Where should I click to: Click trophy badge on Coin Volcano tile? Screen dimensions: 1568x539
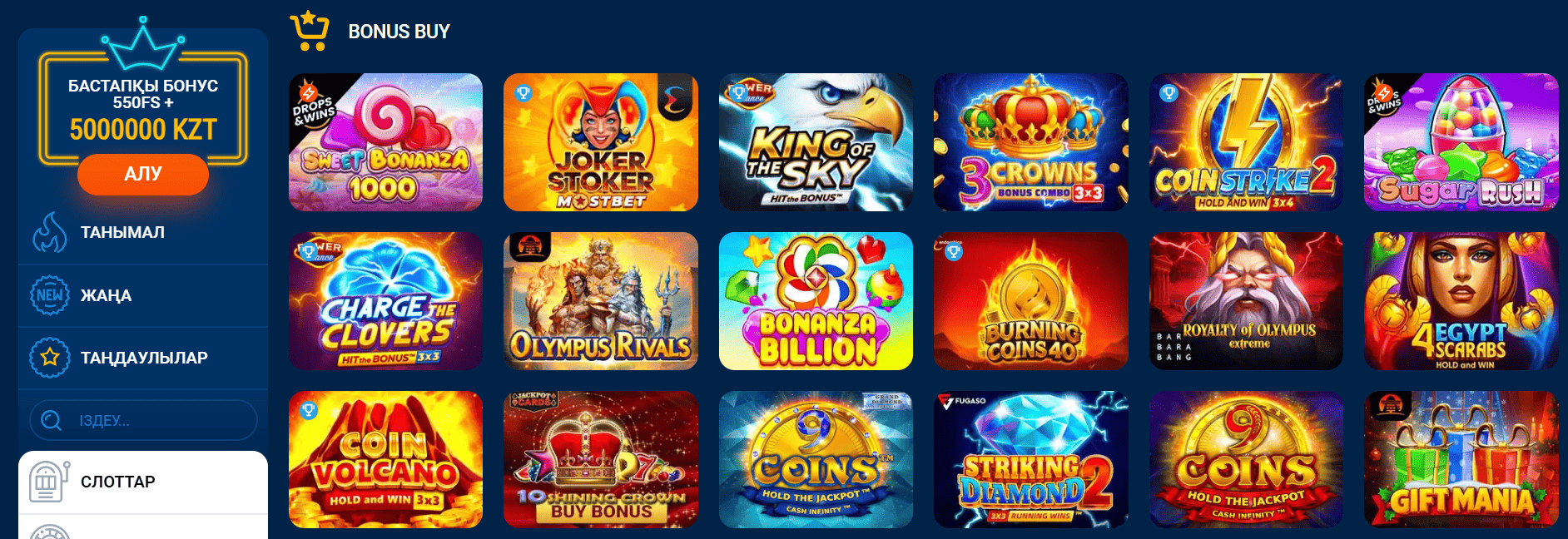pyautogui.click(x=309, y=410)
